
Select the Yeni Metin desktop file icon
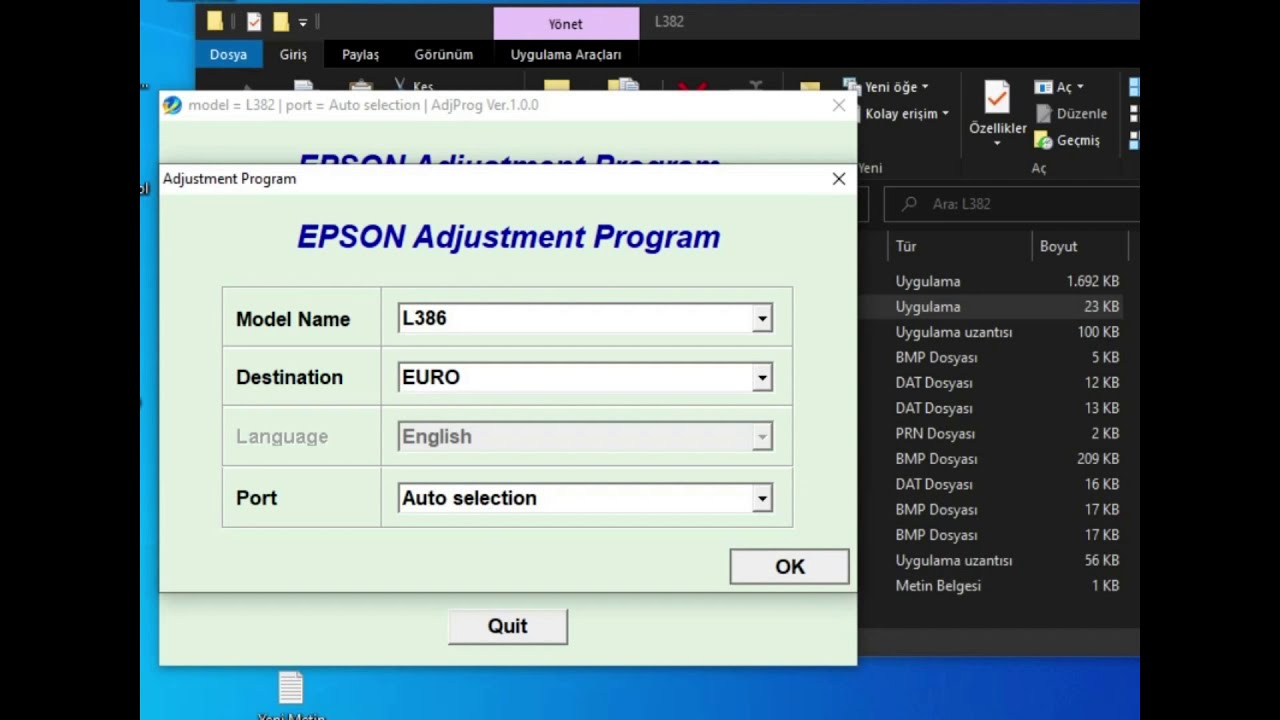[291, 696]
